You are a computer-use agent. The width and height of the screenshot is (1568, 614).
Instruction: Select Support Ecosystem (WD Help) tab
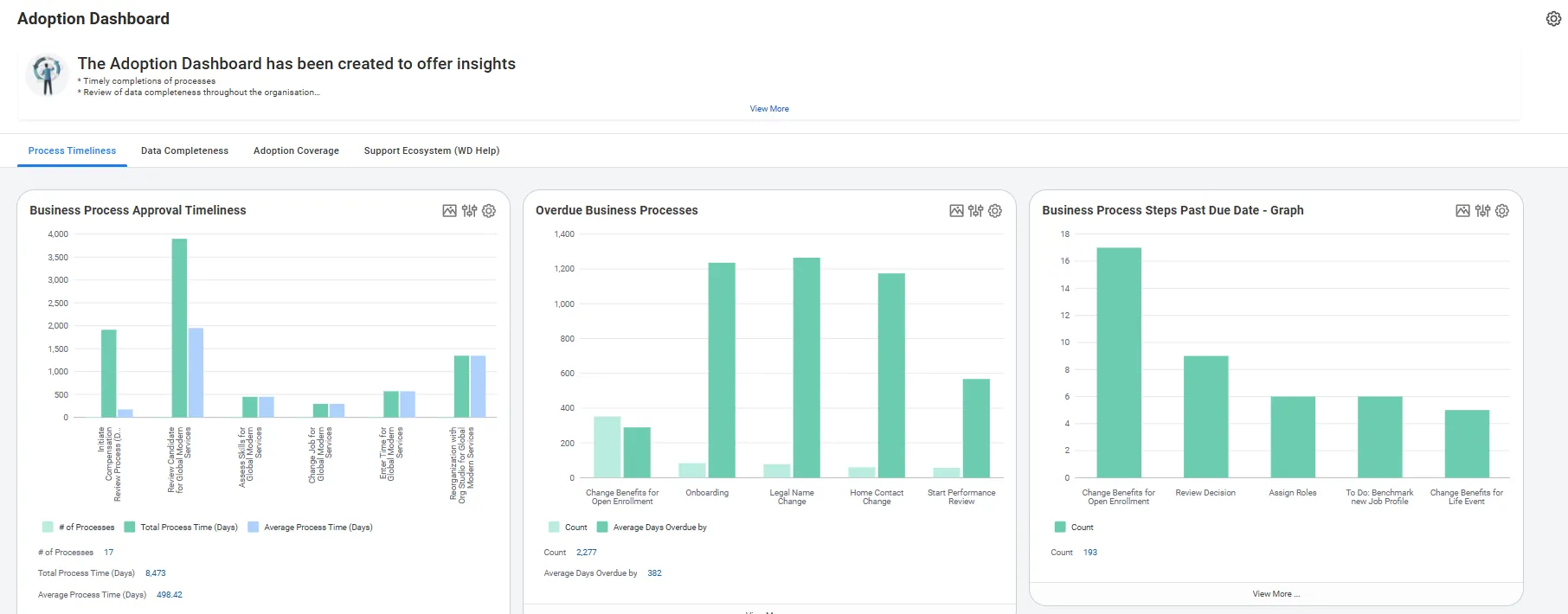click(432, 150)
